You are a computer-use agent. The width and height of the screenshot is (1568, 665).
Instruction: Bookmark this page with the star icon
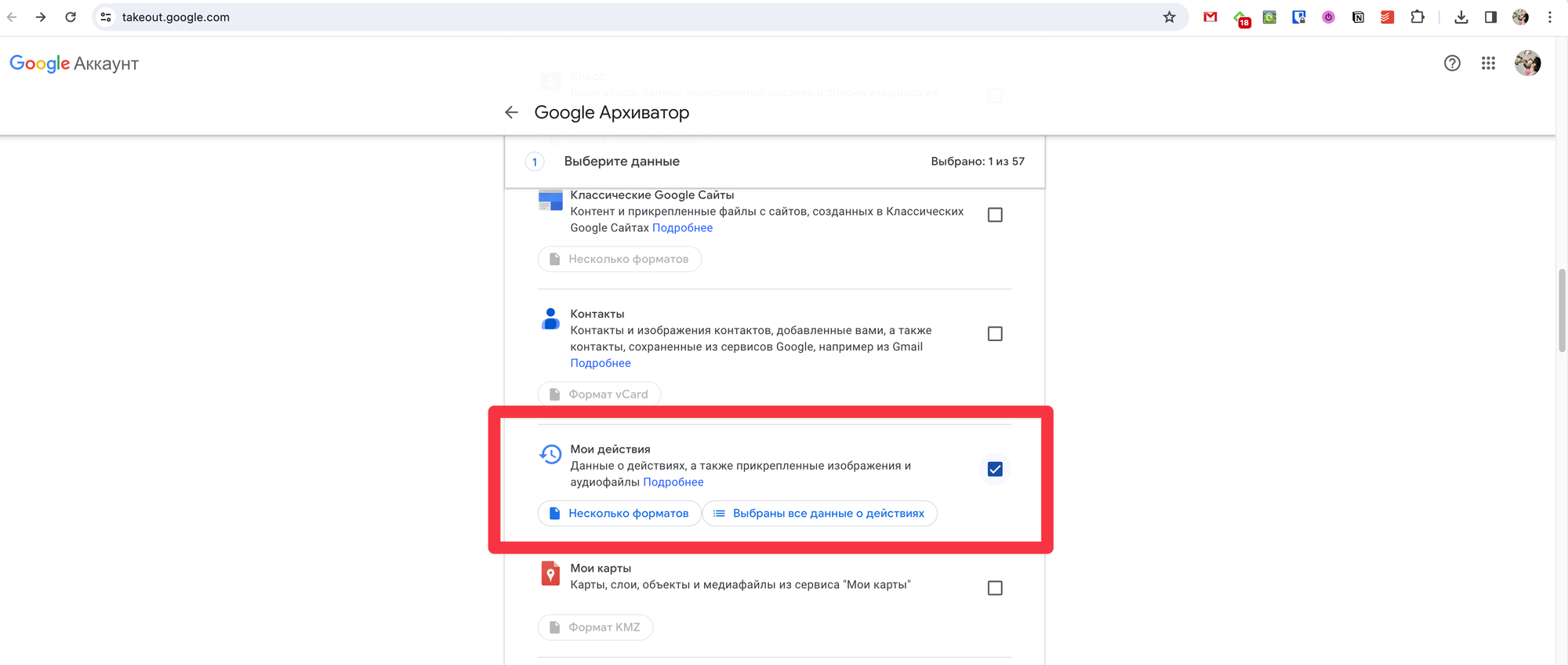tap(1169, 17)
